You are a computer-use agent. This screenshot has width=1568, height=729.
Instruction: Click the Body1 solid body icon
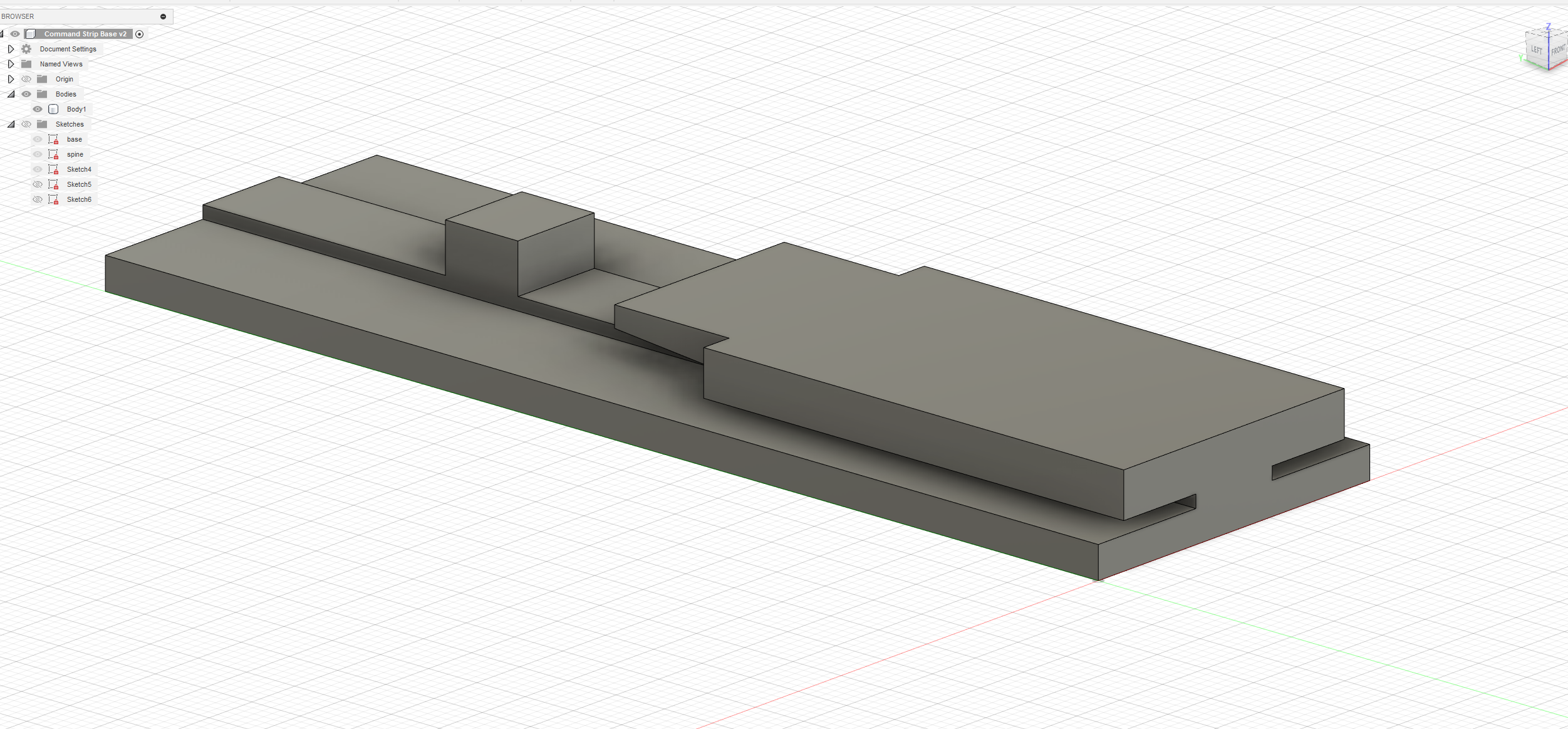(53, 109)
